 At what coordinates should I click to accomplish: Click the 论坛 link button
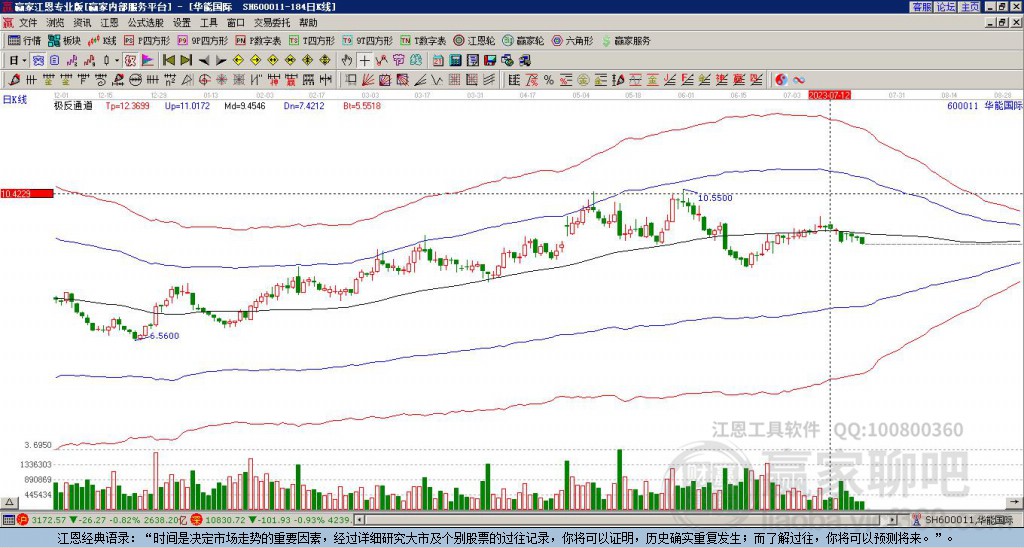click(x=946, y=7)
